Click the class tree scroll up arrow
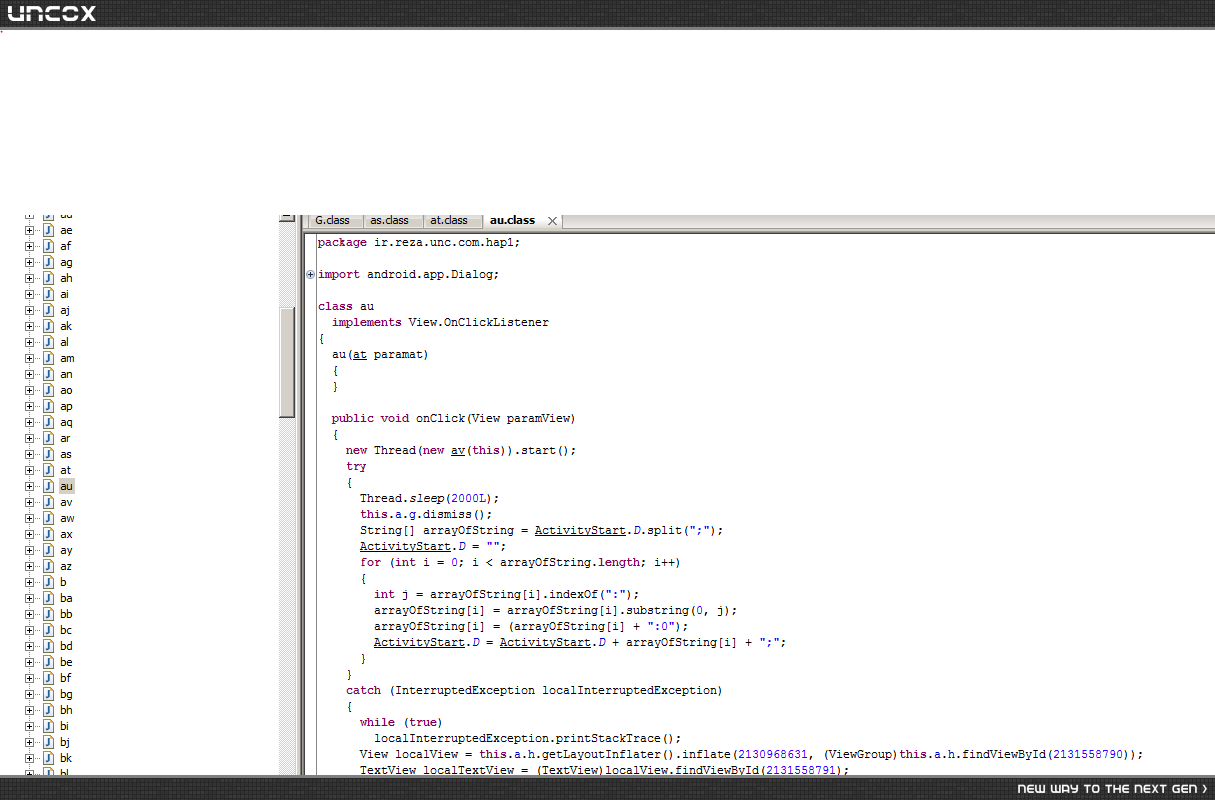1215x800 pixels. 287,217
